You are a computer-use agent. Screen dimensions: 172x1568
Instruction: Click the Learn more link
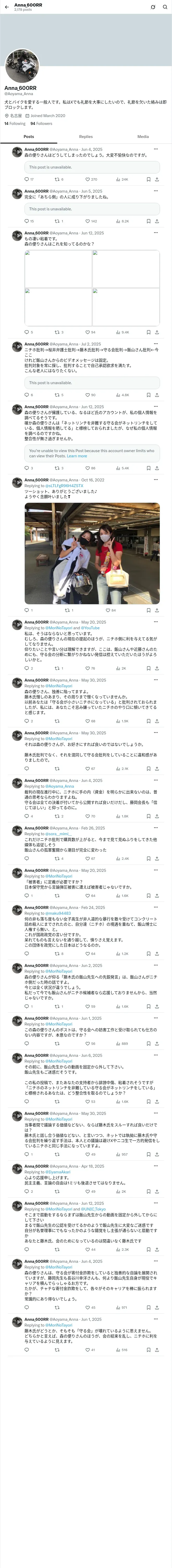[77, 456]
